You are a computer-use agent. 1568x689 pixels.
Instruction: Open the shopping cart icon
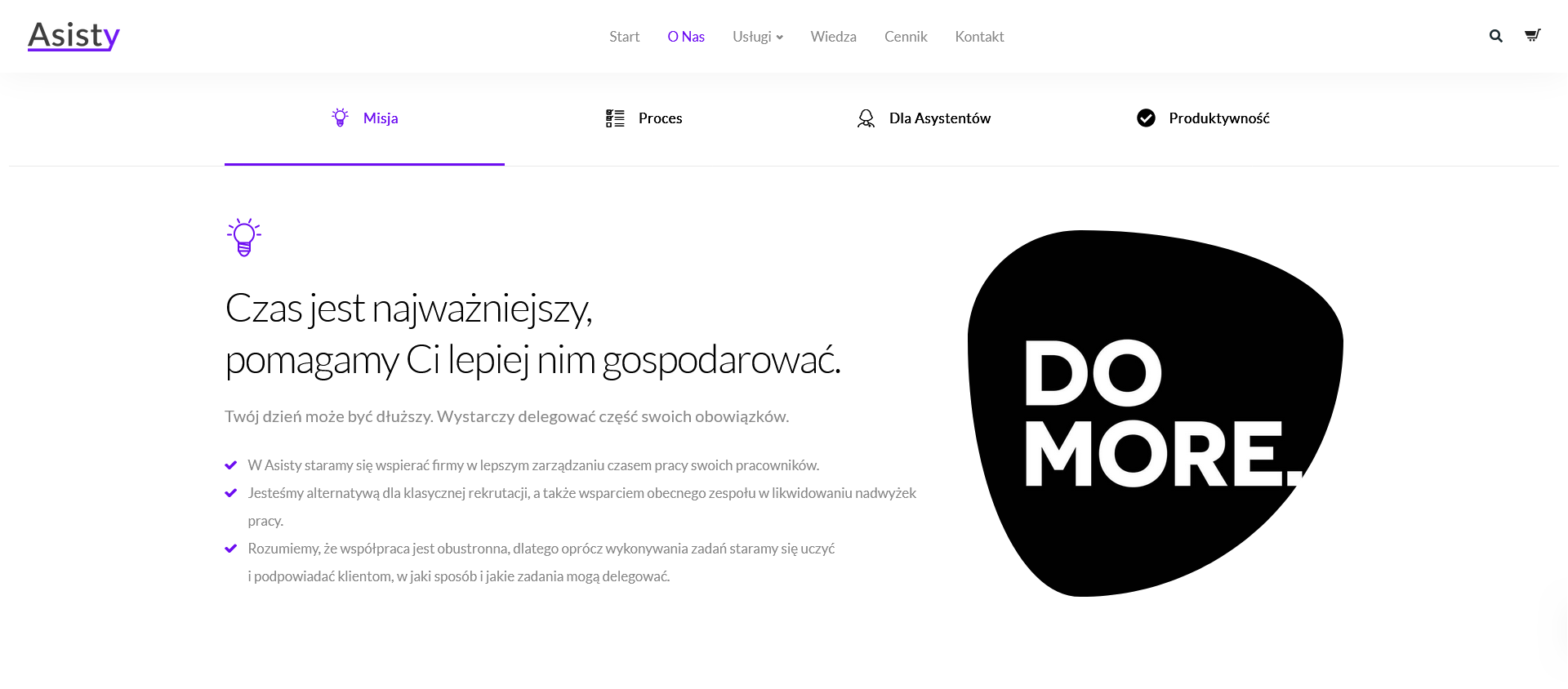tap(1532, 35)
